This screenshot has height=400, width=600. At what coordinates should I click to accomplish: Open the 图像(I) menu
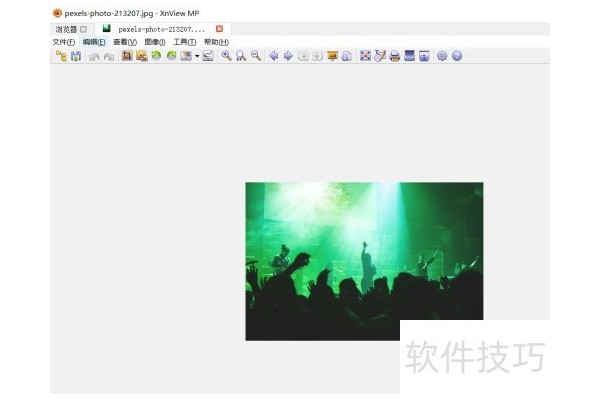(x=155, y=42)
